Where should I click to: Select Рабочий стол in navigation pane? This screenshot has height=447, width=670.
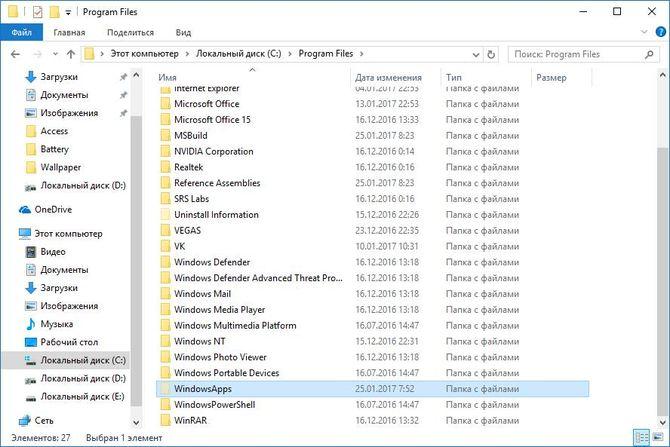[x=69, y=342]
